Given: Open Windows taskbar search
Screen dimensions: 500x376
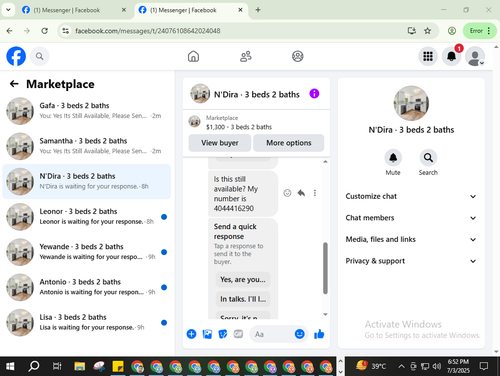Looking at the screenshot, I should (x=34, y=367).
